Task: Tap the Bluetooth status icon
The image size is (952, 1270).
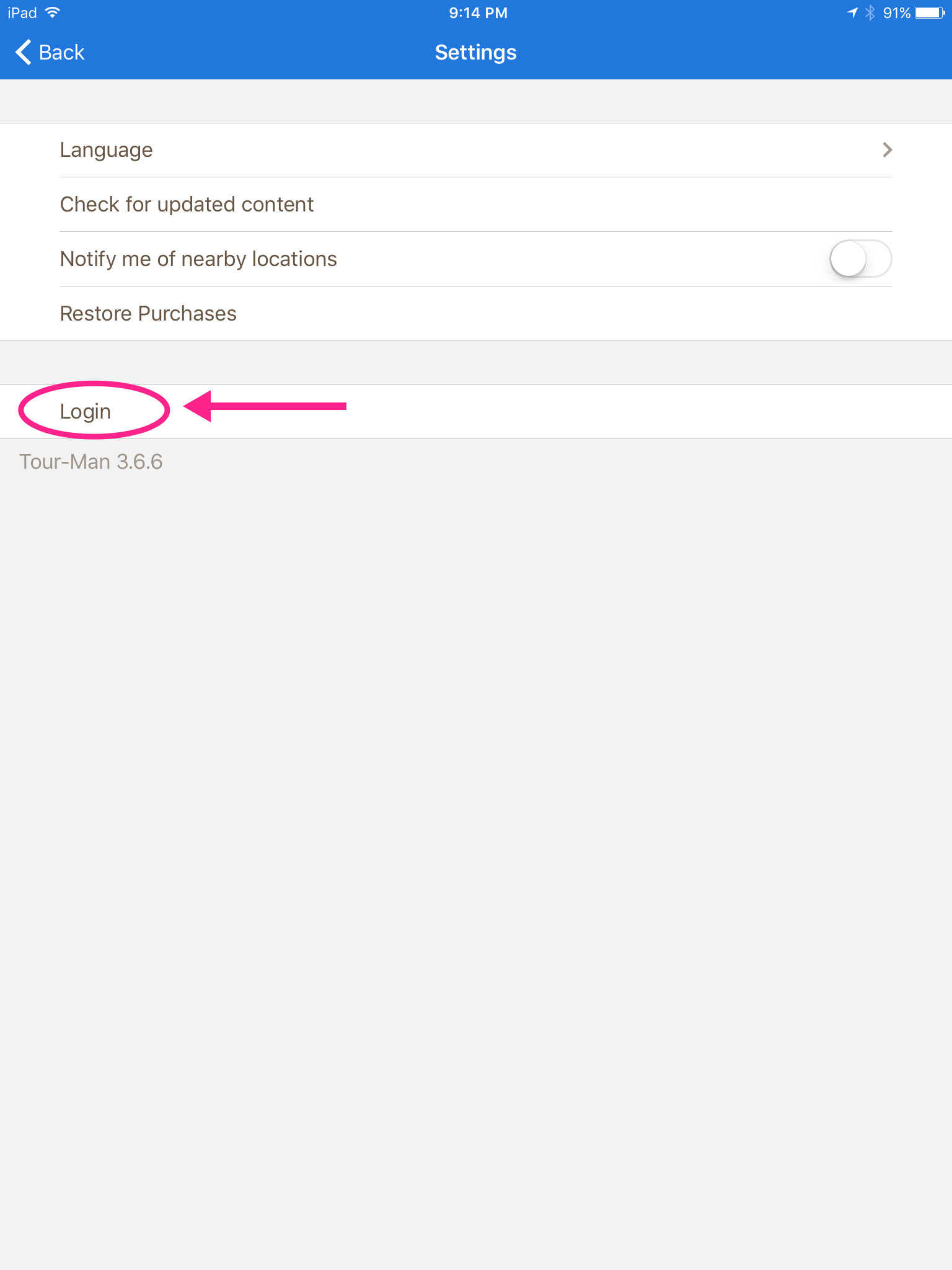Action: (x=870, y=12)
